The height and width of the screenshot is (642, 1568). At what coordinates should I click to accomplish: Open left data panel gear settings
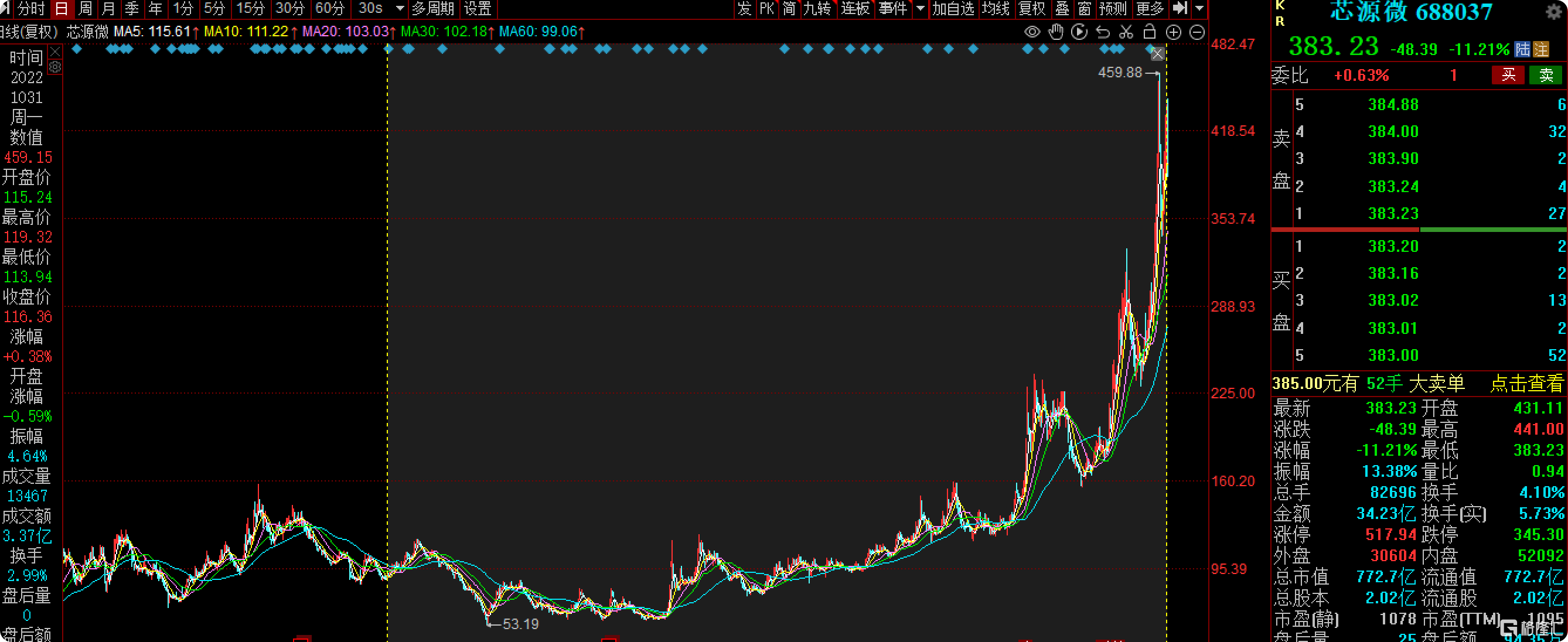click(54, 67)
